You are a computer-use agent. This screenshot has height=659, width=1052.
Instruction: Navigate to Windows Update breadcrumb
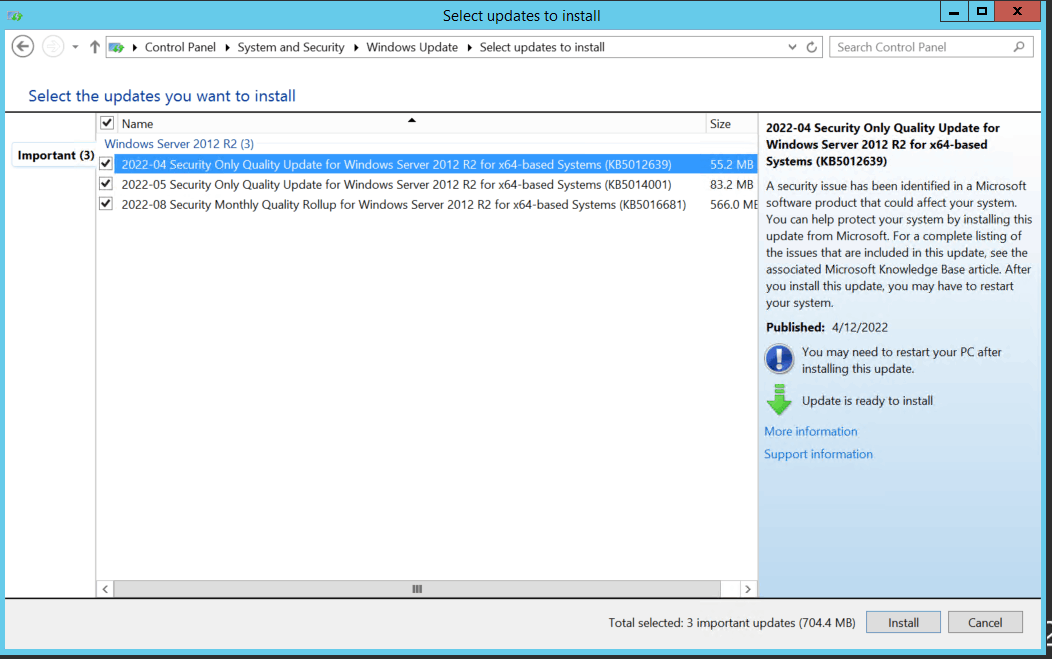pyautogui.click(x=412, y=47)
